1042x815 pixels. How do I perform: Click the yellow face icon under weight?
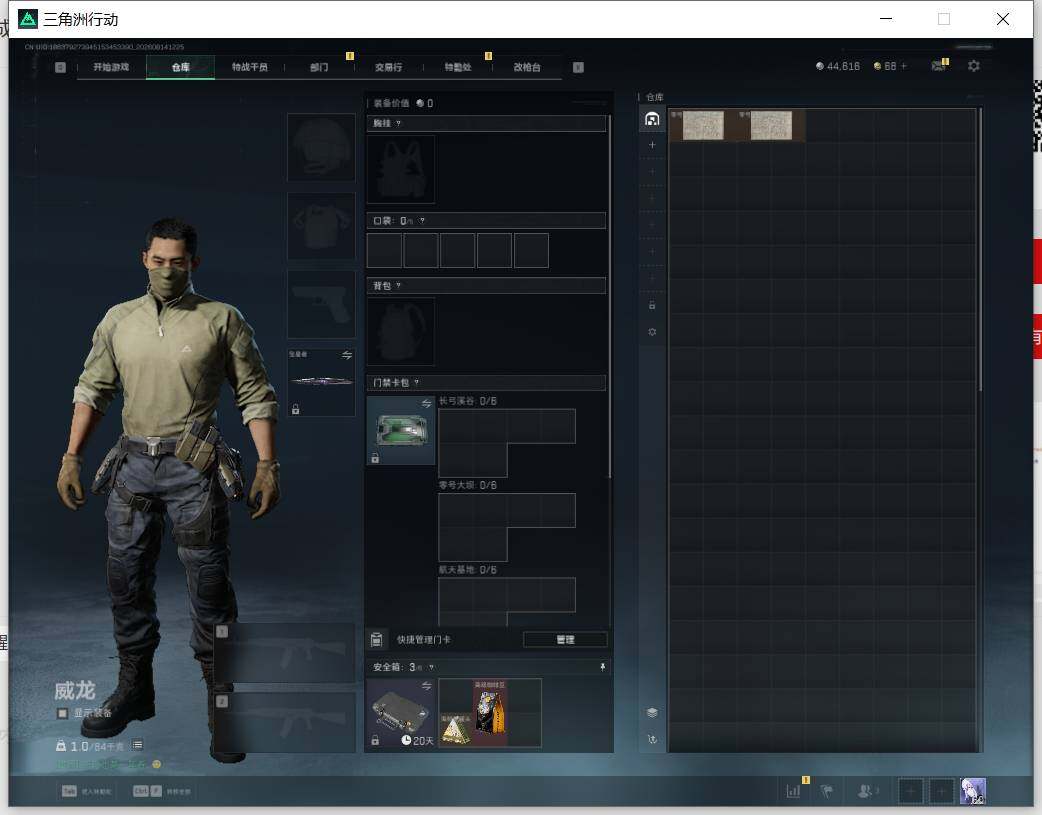pyautogui.click(x=157, y=764)
